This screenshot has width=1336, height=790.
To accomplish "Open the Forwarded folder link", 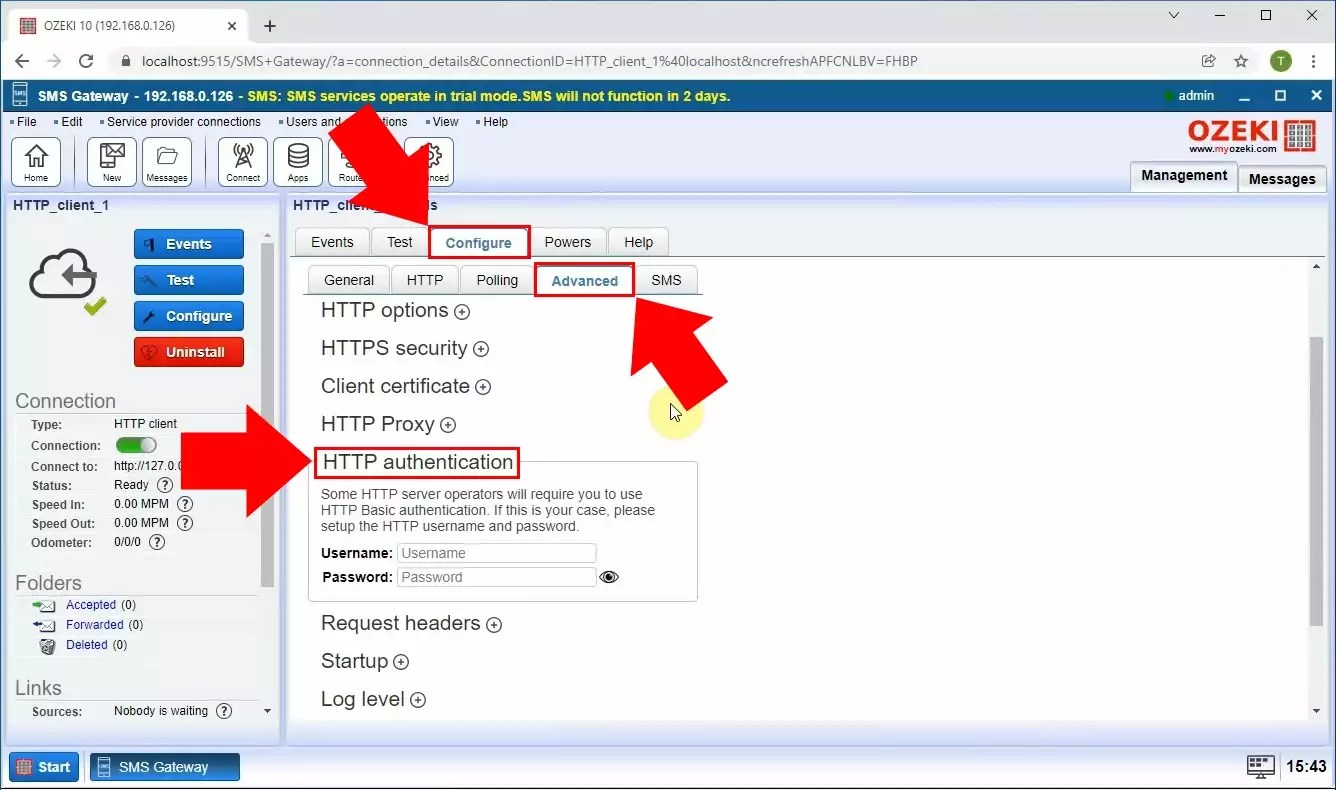I will [x=95, y=625].
